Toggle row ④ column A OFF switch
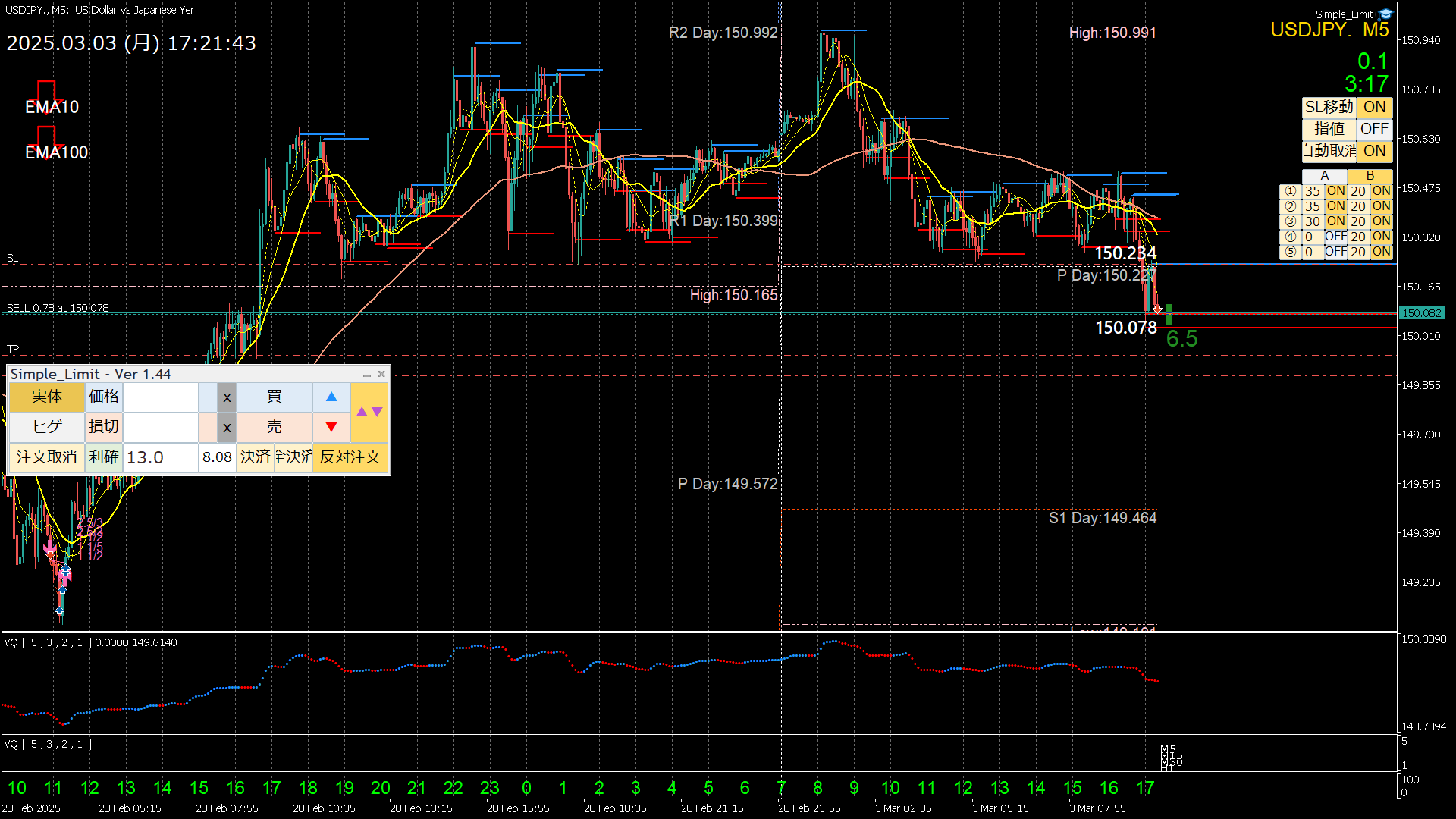1456x819 pixels. click(x=1335, y=237)
